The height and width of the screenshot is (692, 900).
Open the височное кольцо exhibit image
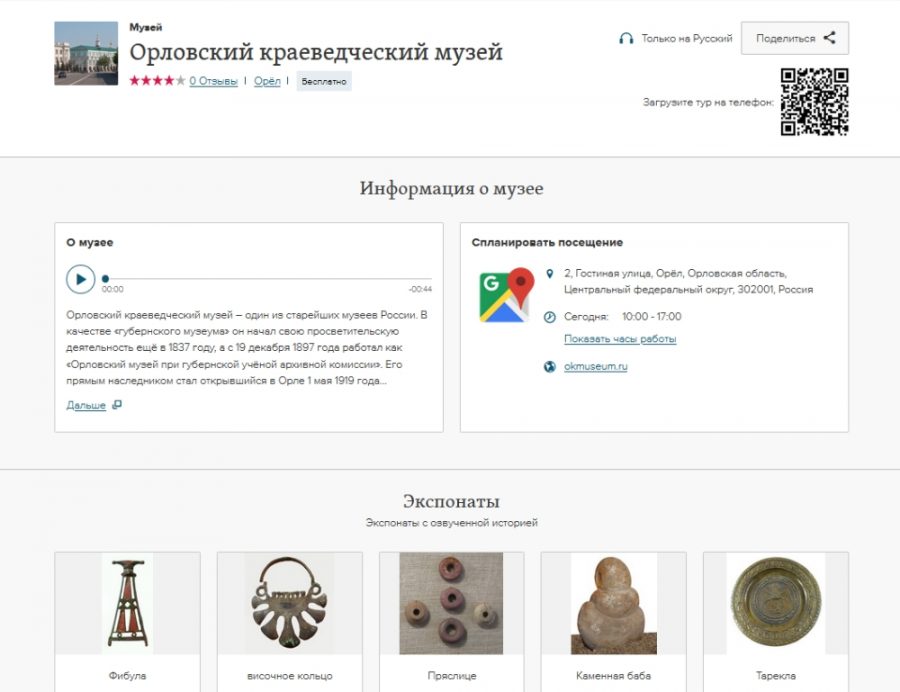point(290,603)
